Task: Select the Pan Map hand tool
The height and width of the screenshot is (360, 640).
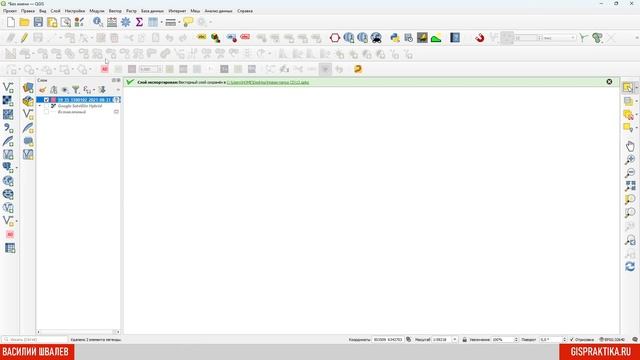Action: click(630, 146)
